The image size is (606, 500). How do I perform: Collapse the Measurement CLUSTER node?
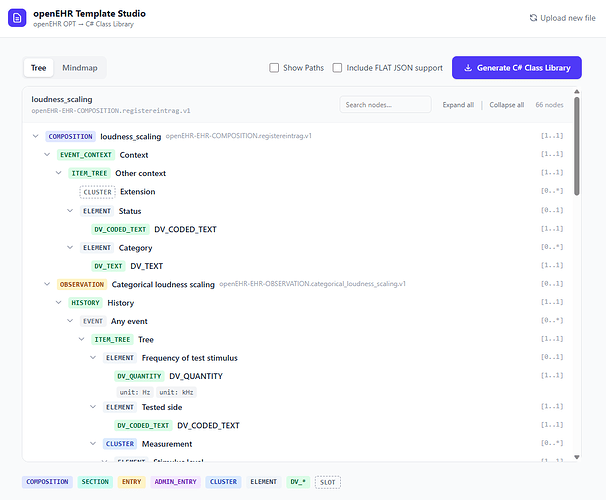point(93,444)
